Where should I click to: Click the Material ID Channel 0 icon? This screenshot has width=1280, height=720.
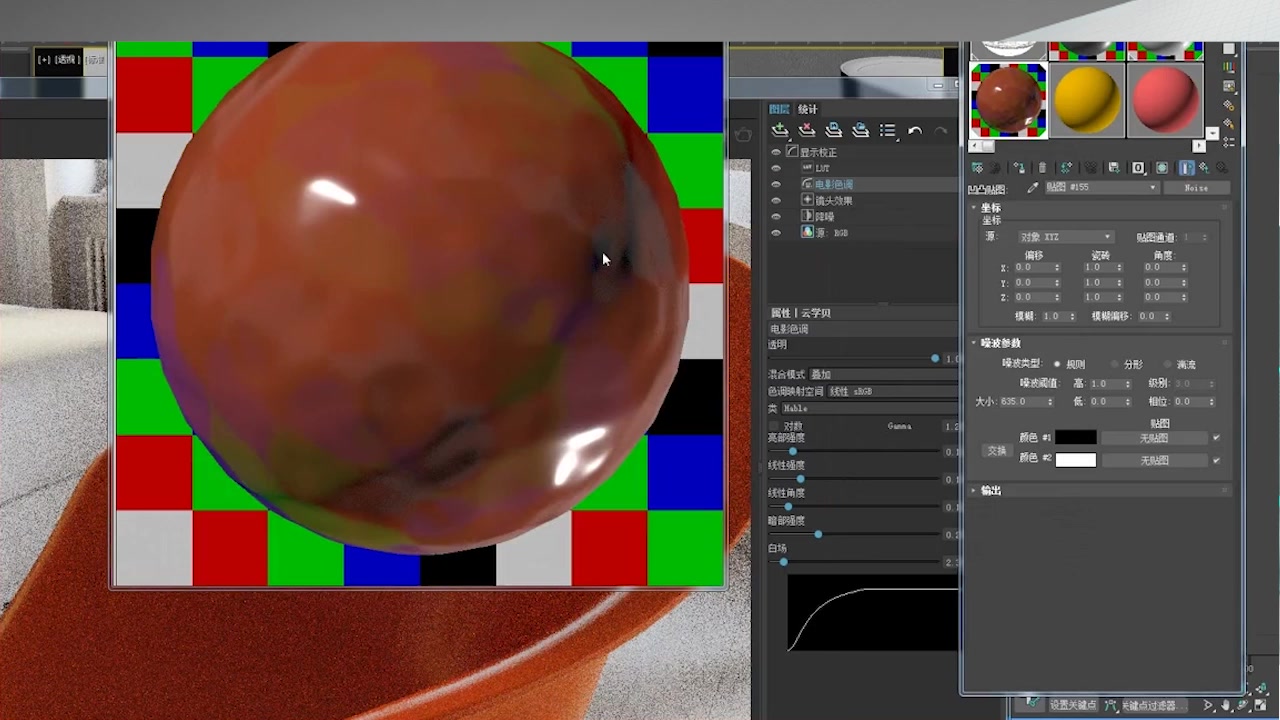pyautogui.click(x=1138, y=168)
